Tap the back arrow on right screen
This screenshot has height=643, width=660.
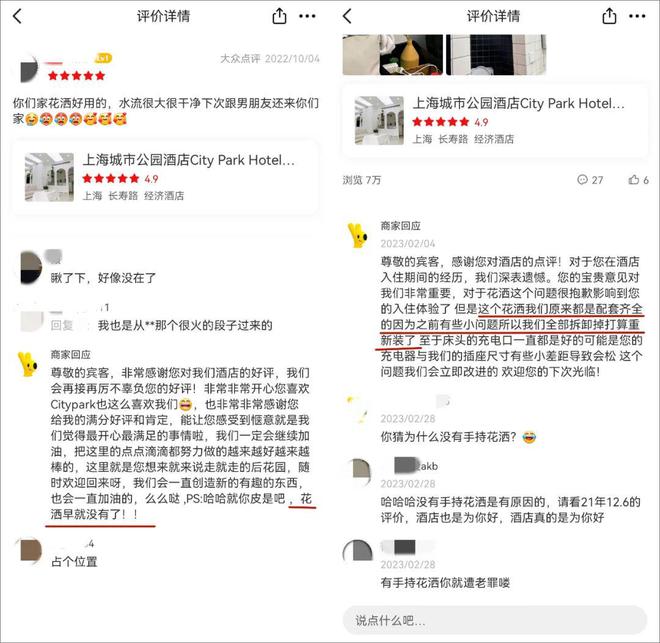(347, 16)
